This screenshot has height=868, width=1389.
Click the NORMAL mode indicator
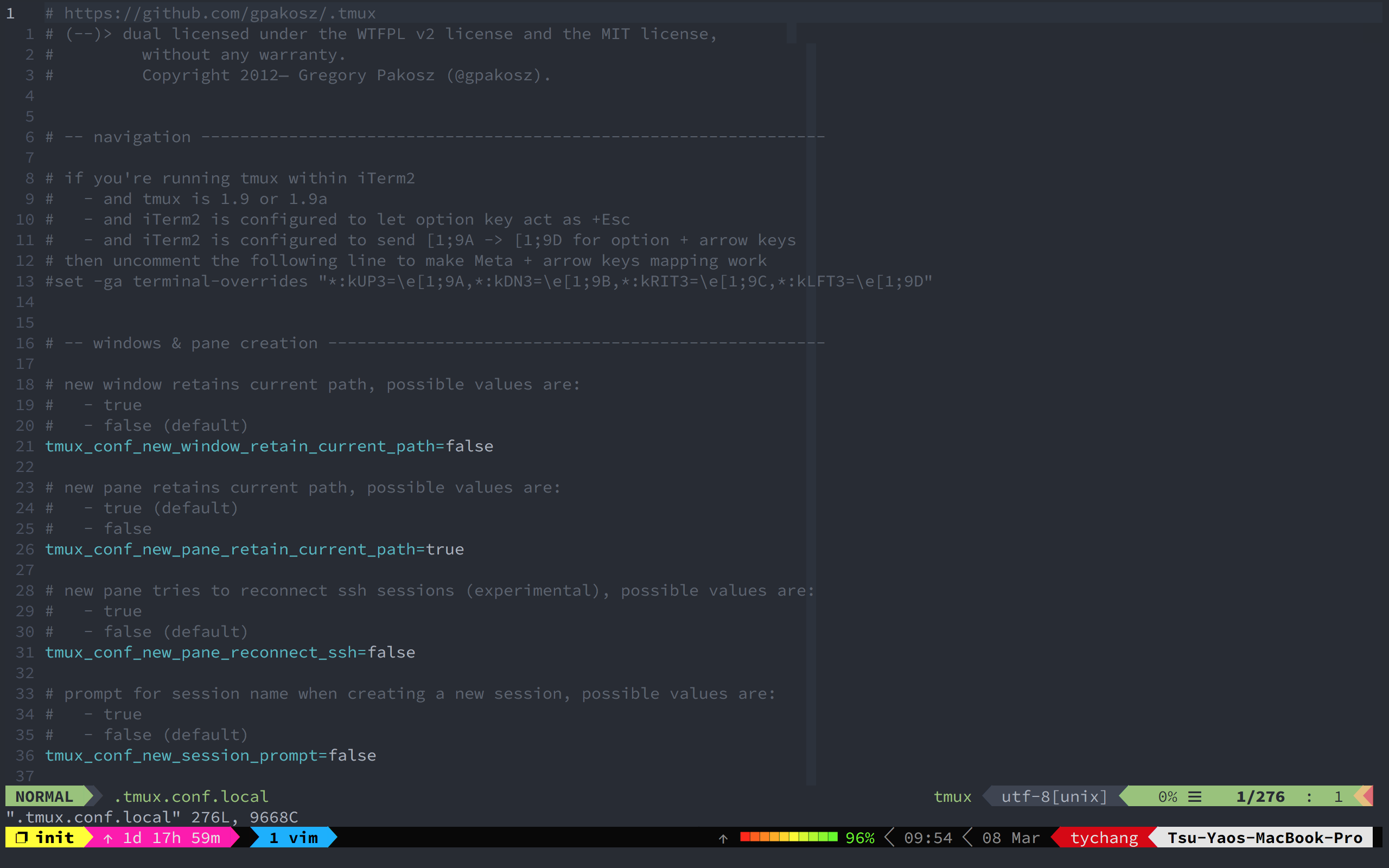pos(45,797)
